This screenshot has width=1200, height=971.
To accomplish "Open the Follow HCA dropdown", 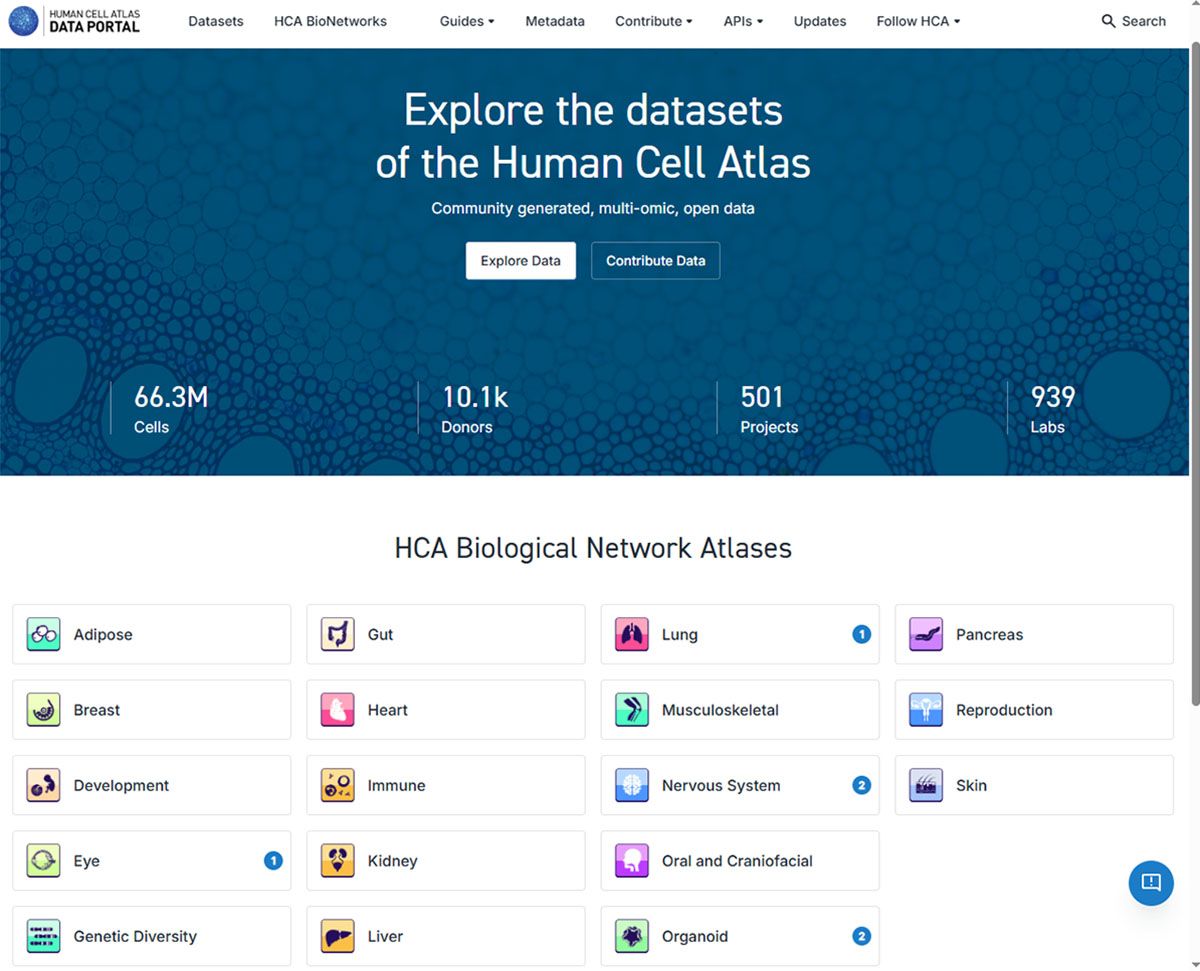I will [x=917, y=21].
